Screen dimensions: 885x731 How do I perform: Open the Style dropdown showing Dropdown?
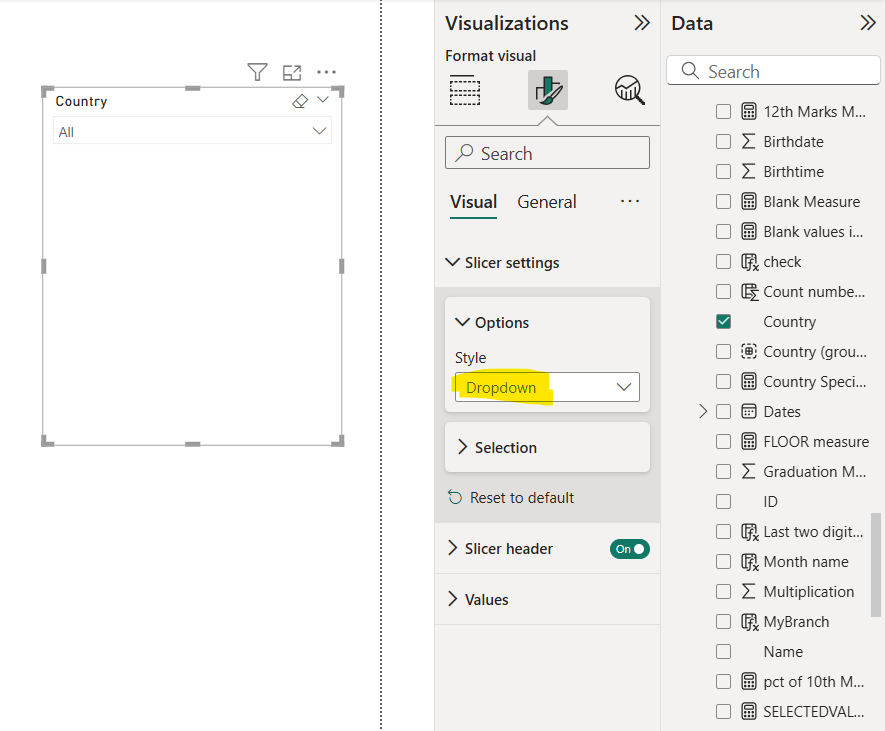click(x=546, y=387)
